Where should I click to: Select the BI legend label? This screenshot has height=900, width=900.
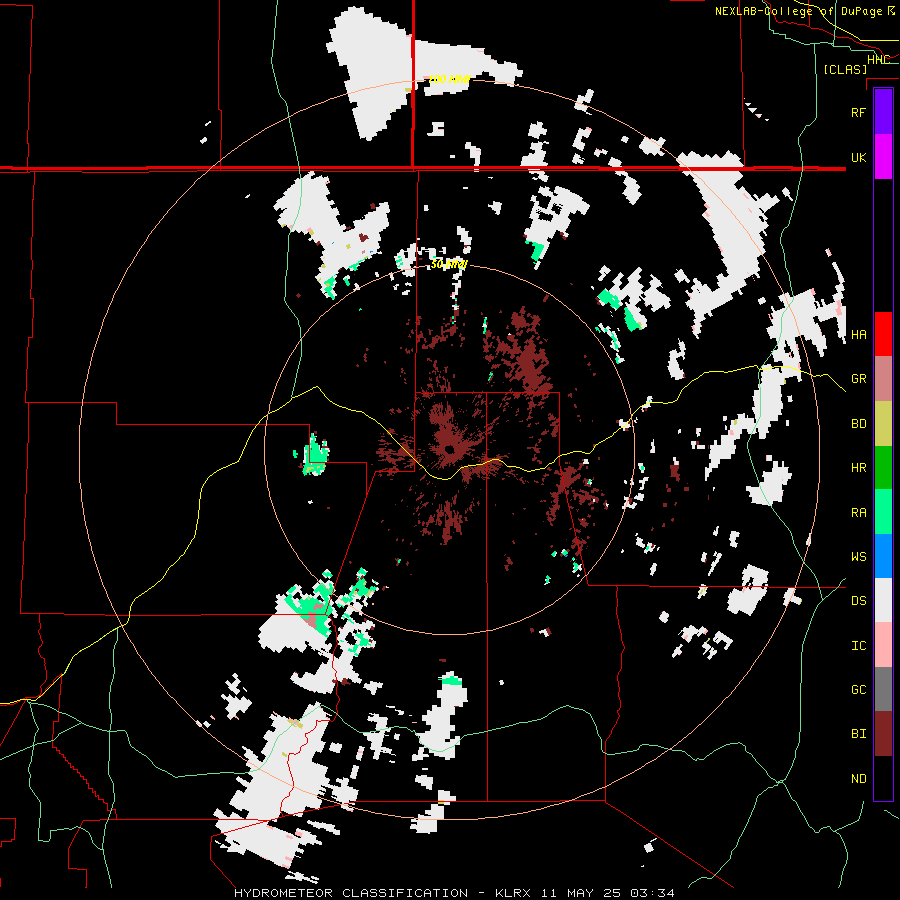pyautogui.click(x=858, y=734)
